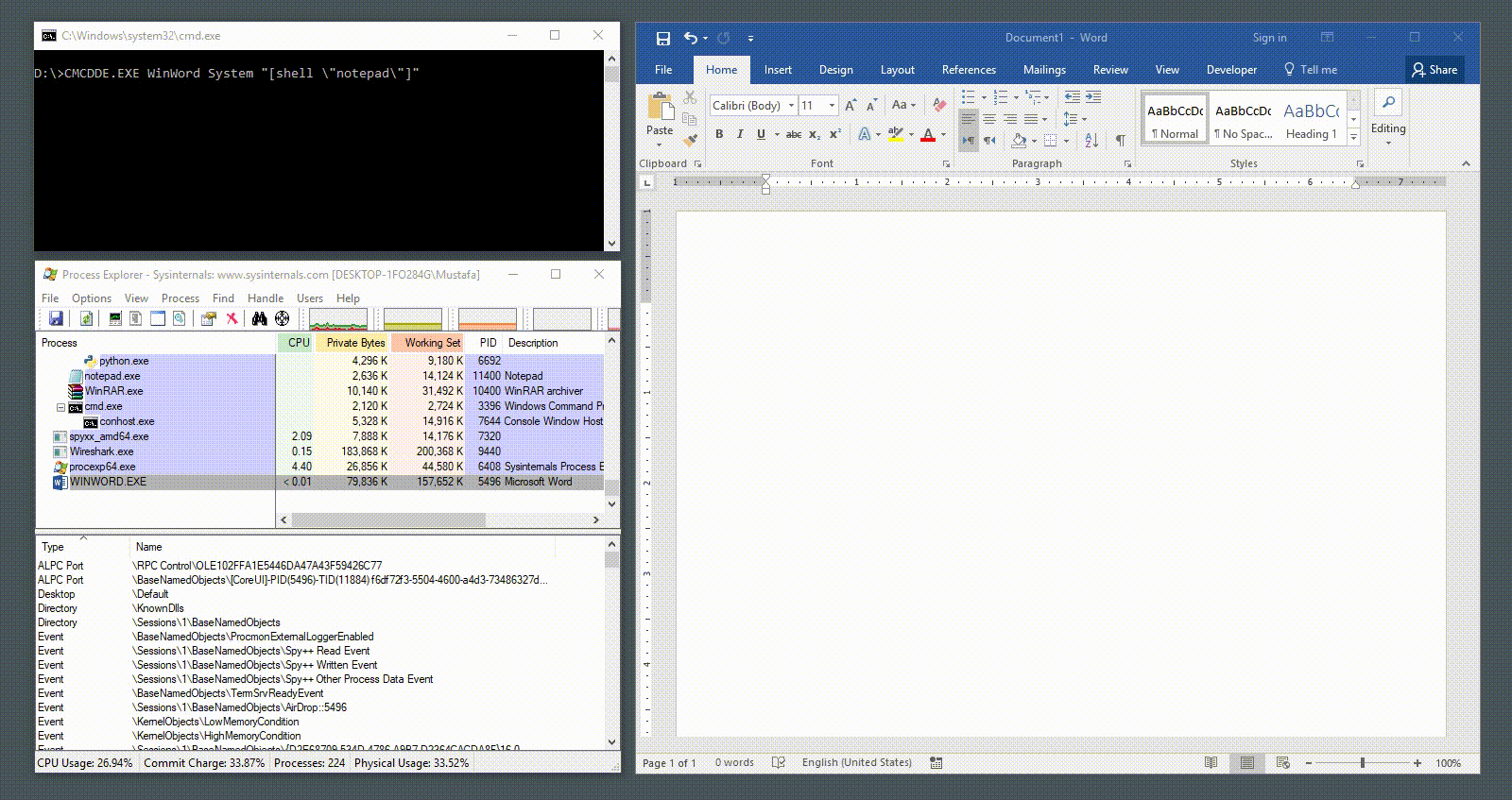Screen dimensions: 1512x800
Task: Toggle Align Left in Word Paragraph group
Action: click(969, 119)
